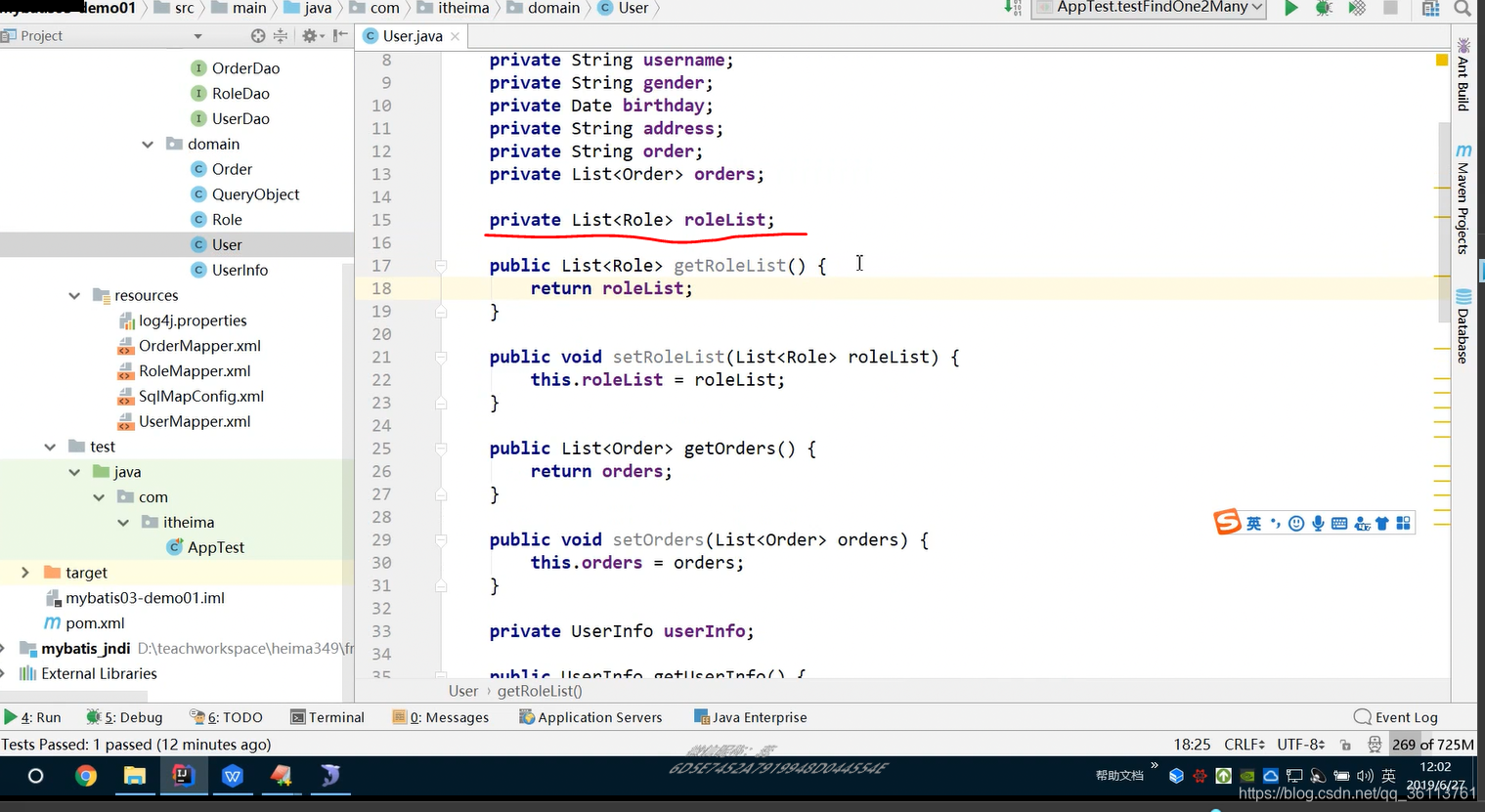Screen dimensions: 1485x812
Task: Open Order class in project tree
Action: (232, 169)
